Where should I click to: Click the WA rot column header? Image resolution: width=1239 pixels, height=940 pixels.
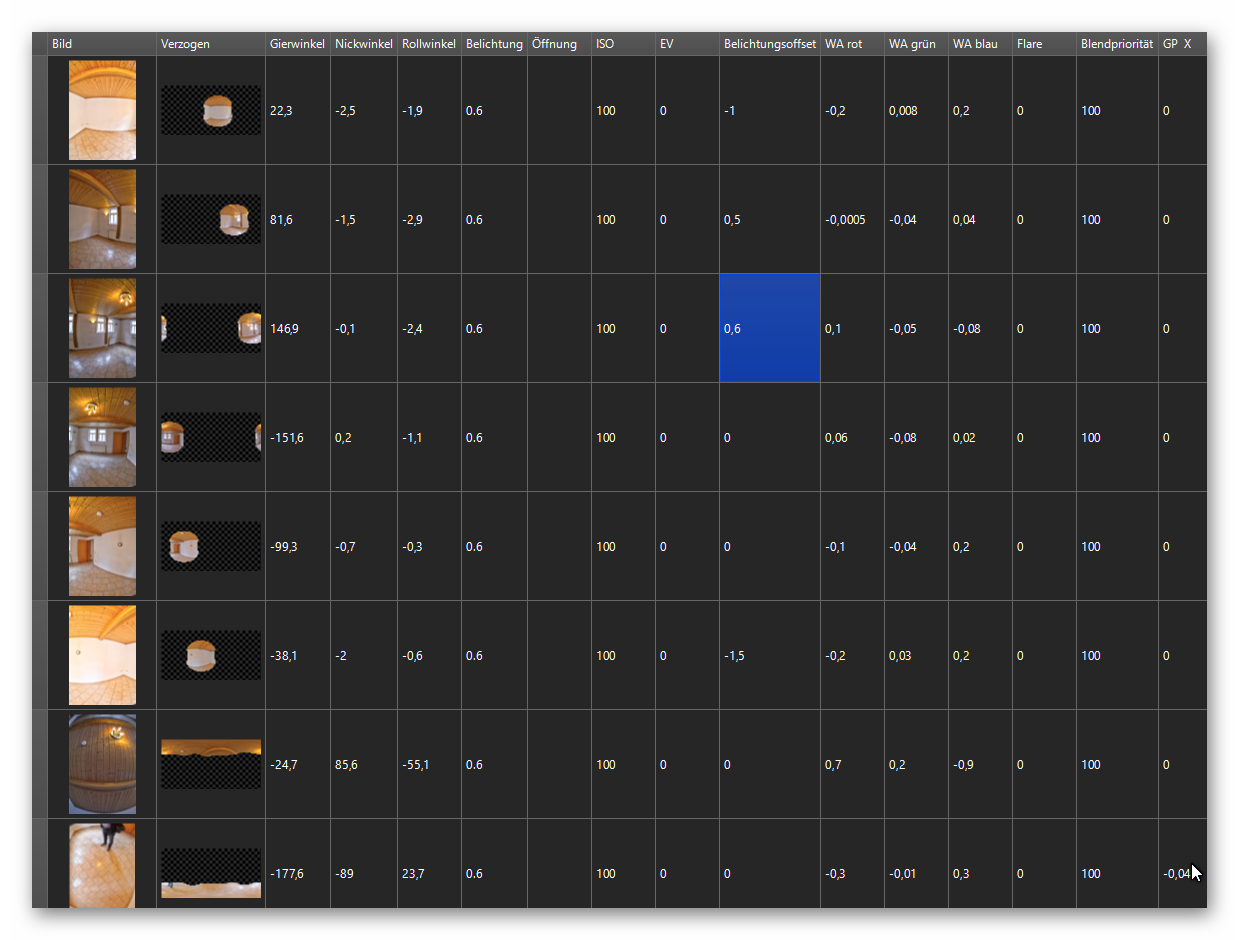851,44
